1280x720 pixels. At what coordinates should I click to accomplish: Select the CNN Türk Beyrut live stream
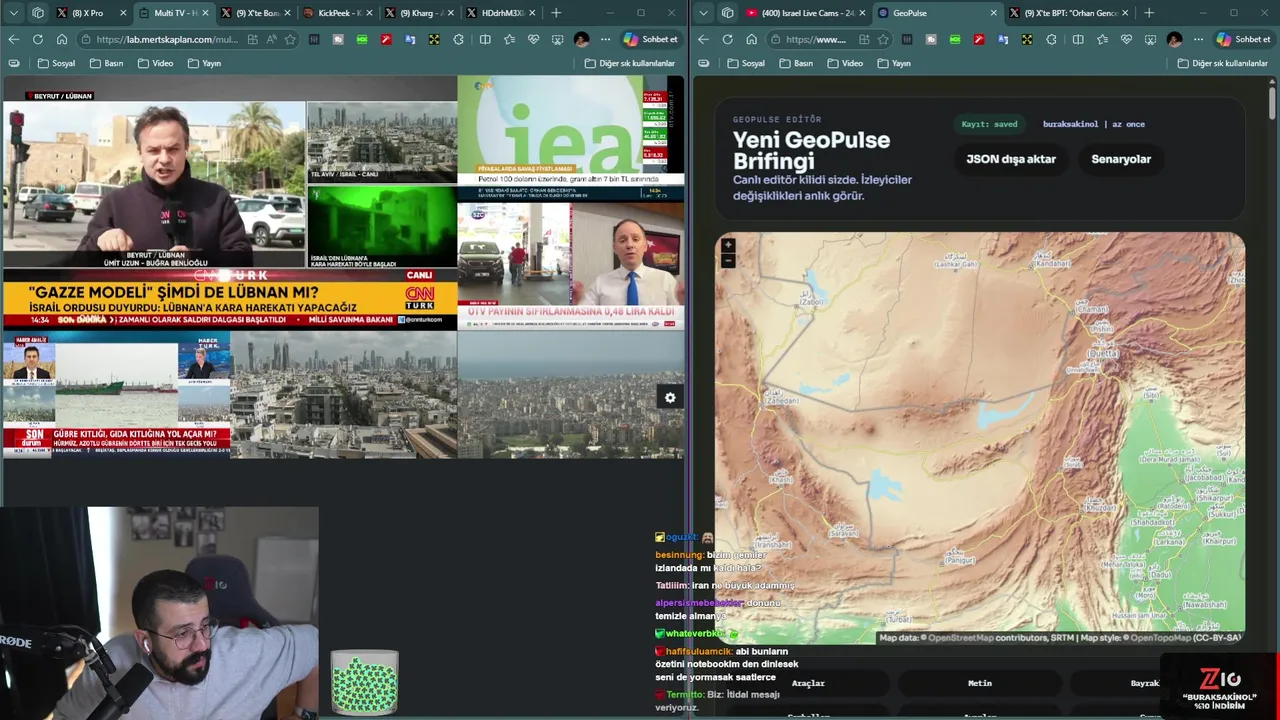tap(153, 185)
